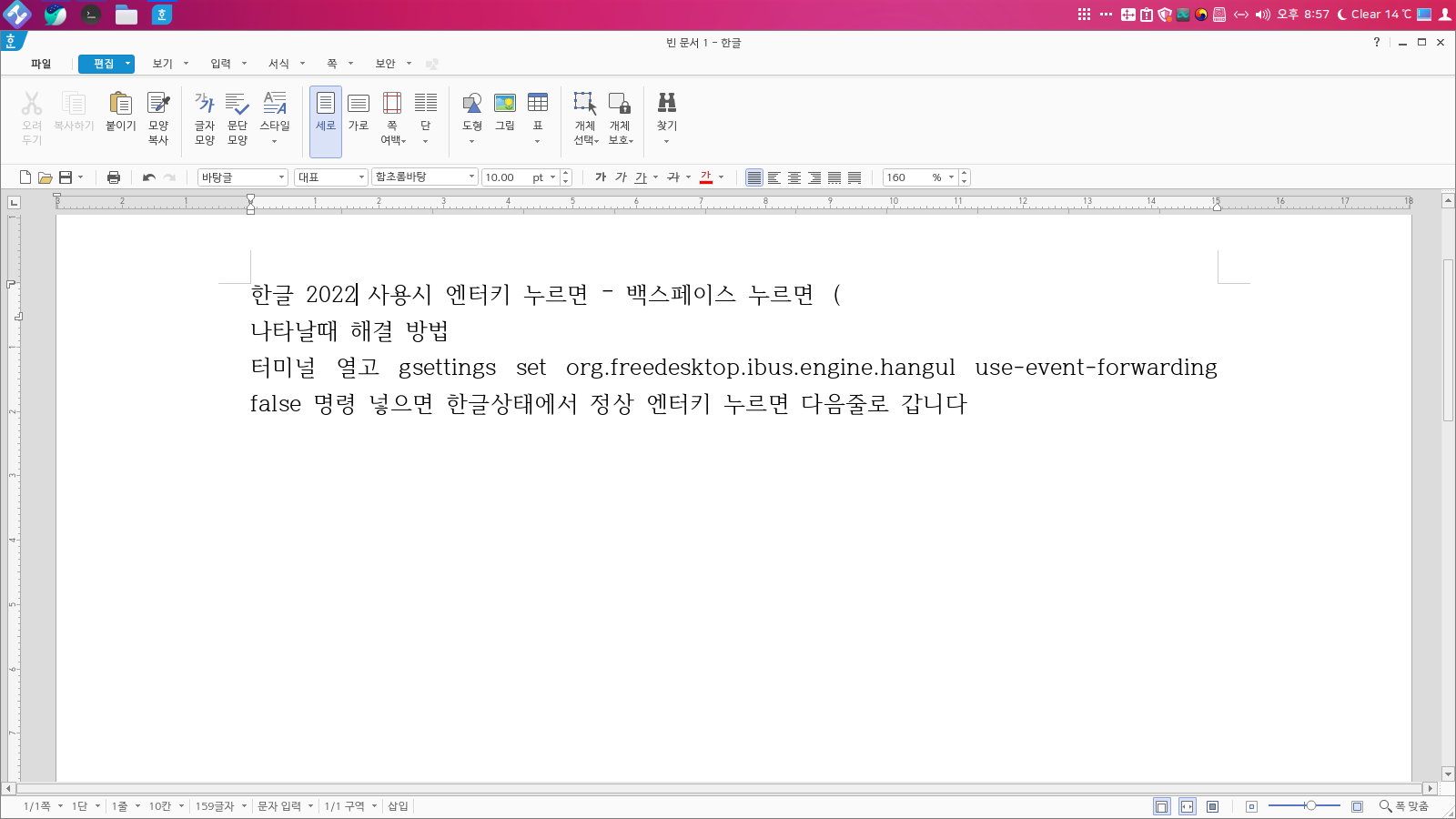Click the open file folder icon

pos(45,177)
